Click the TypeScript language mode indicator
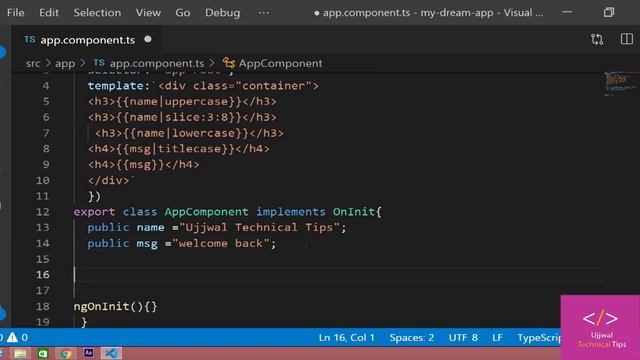Screen dimensions: 640x360 pyautogui.click(x=539, y=338)
